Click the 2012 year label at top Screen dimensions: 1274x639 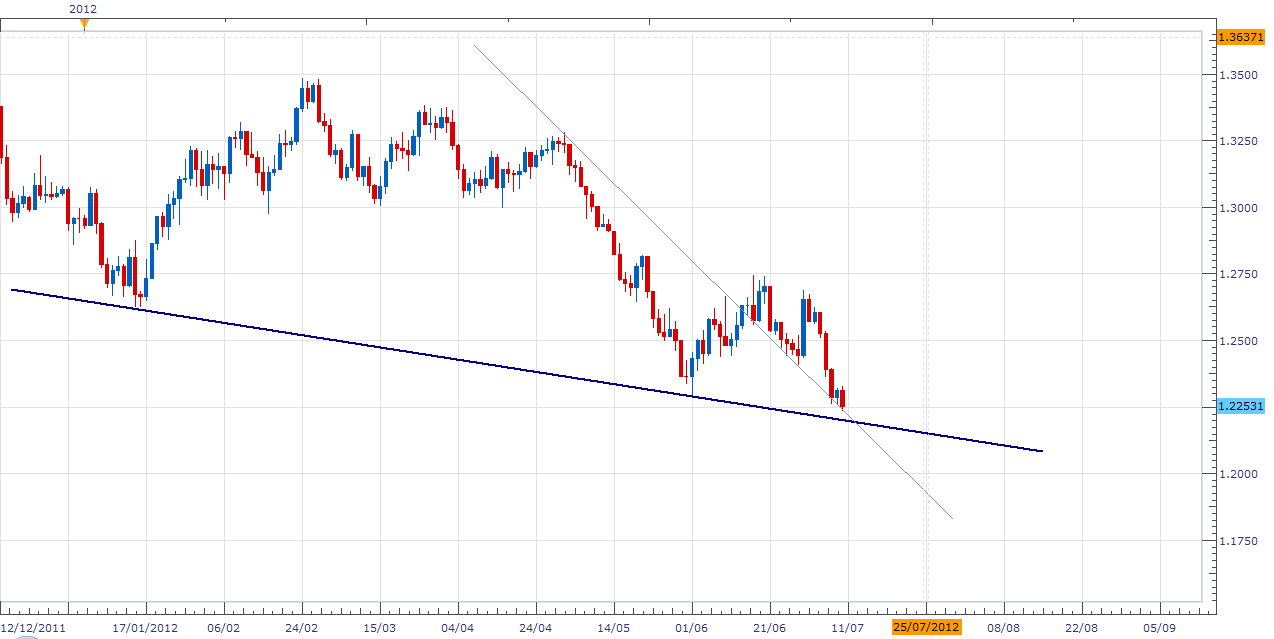(83, 9)
